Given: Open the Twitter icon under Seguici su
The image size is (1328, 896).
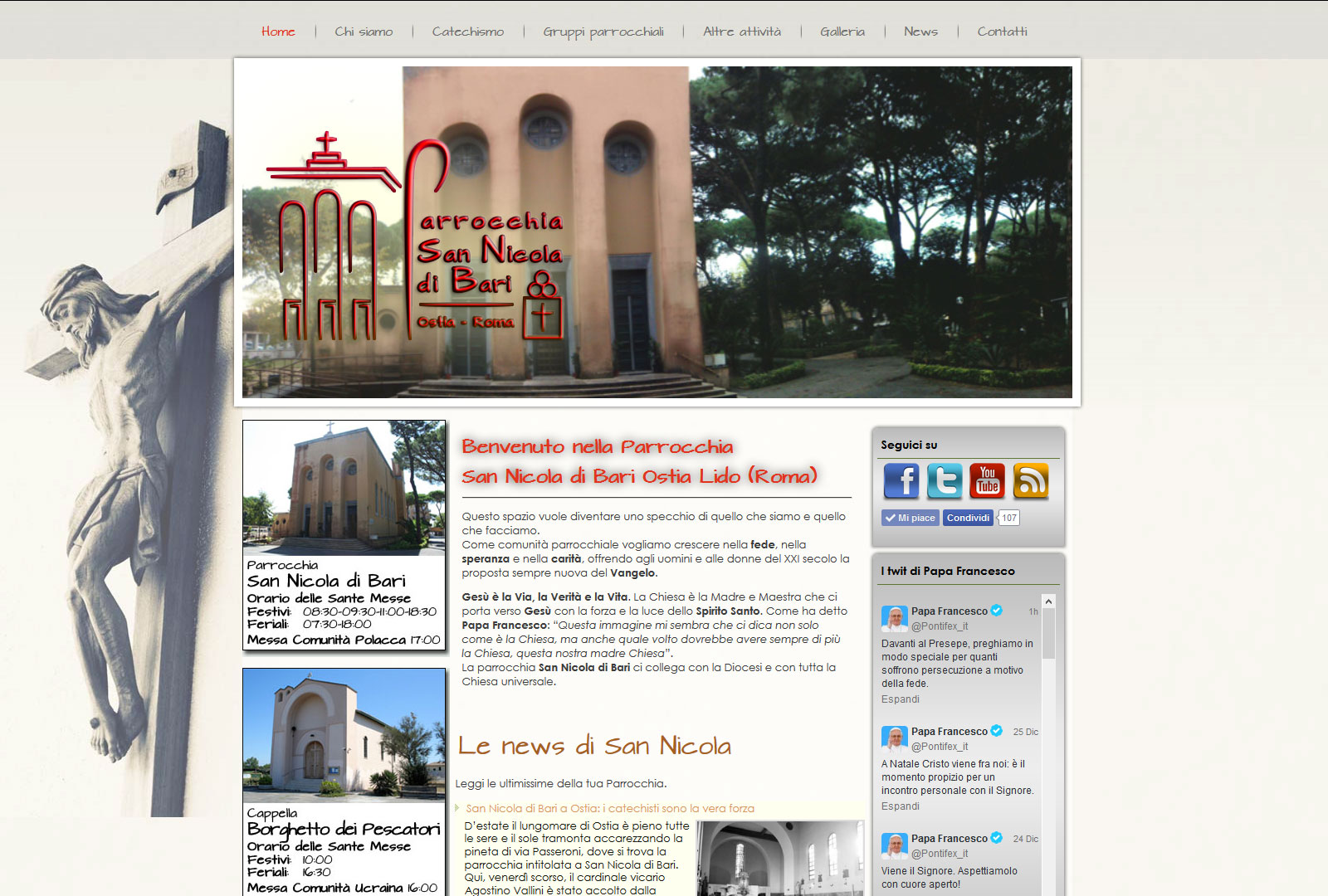Looking at the screenshot, I should (945, 481).
